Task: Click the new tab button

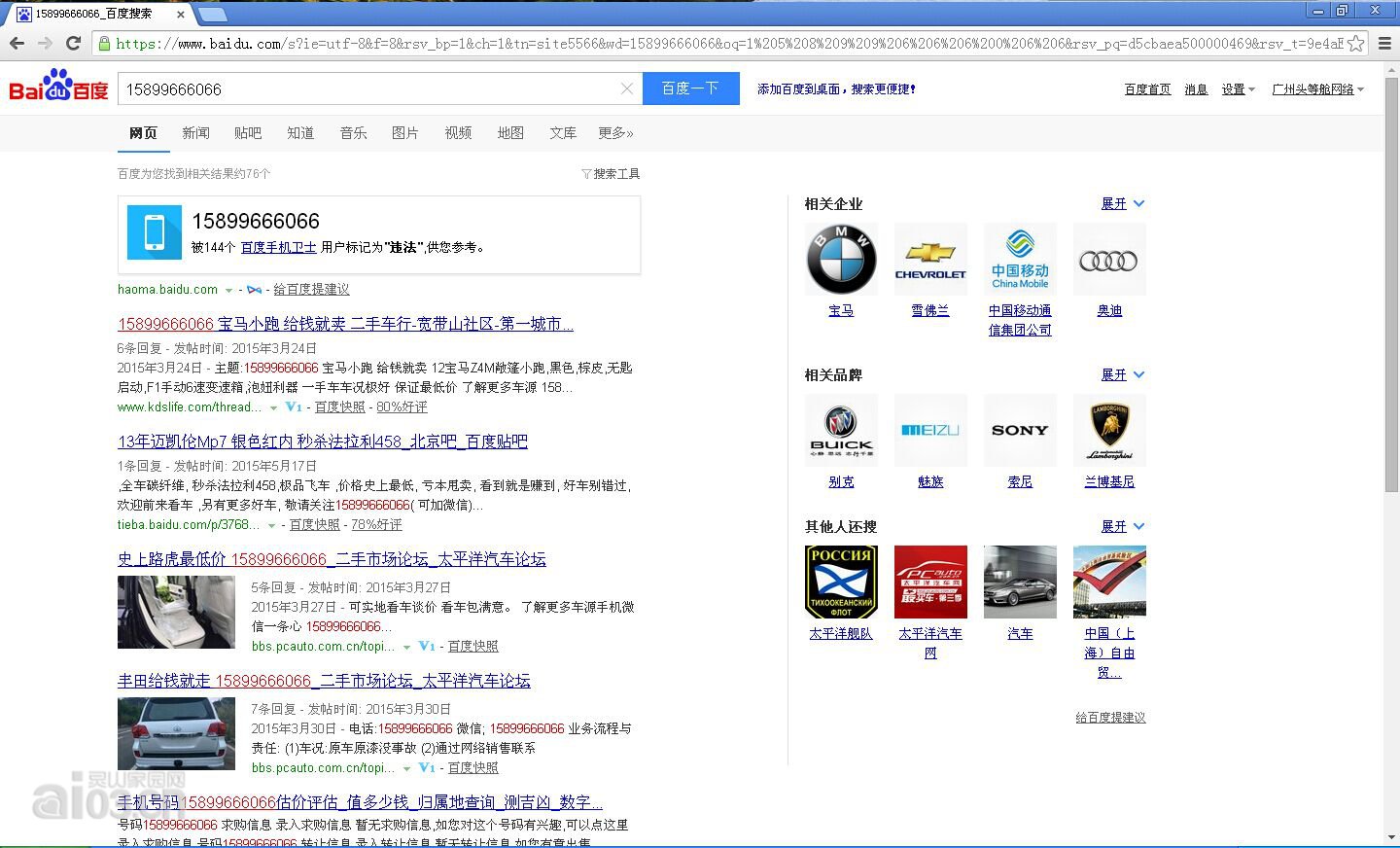Action: point(212,14)
